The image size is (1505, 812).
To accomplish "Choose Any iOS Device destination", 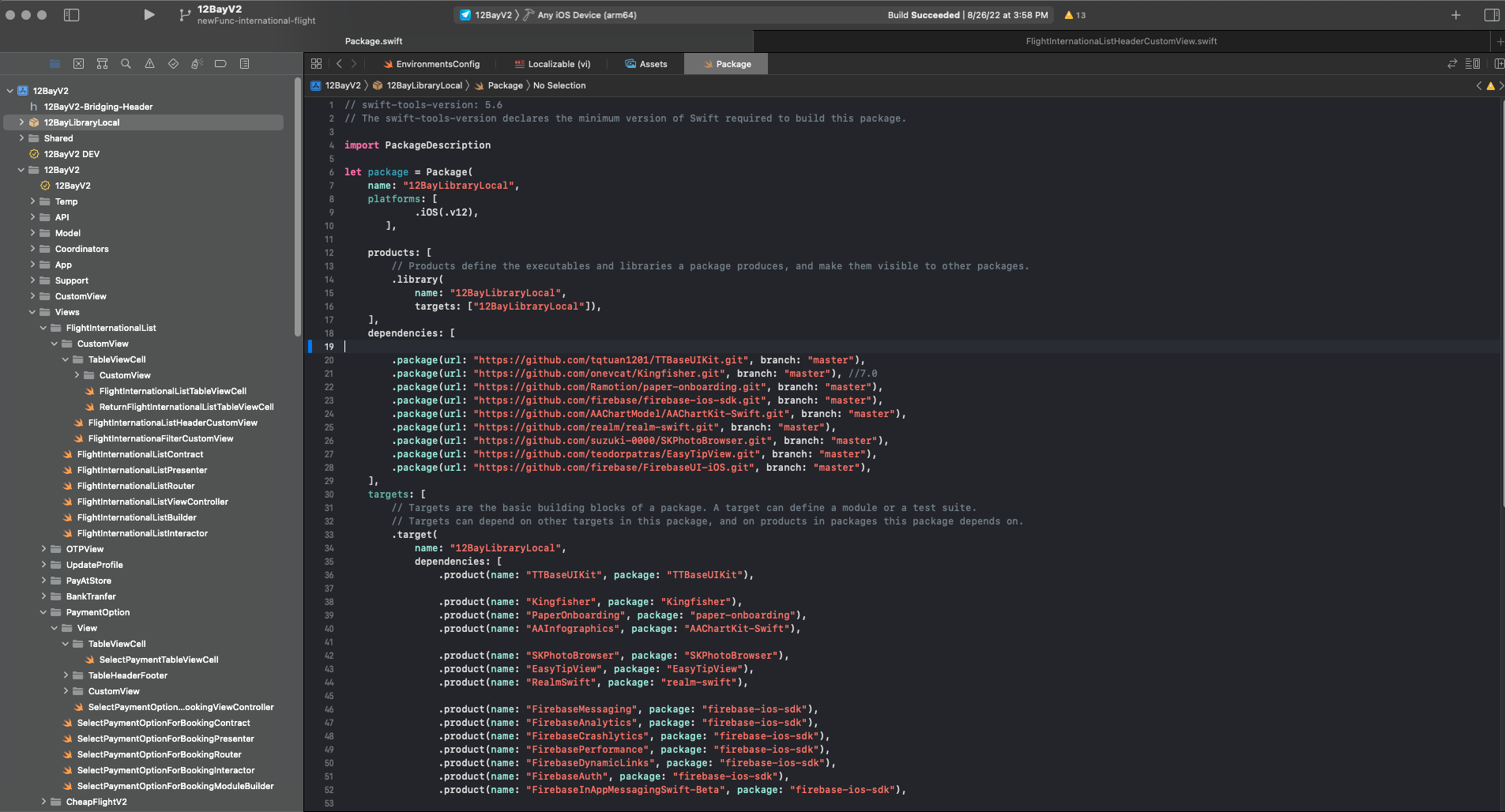I will (580, 15).
